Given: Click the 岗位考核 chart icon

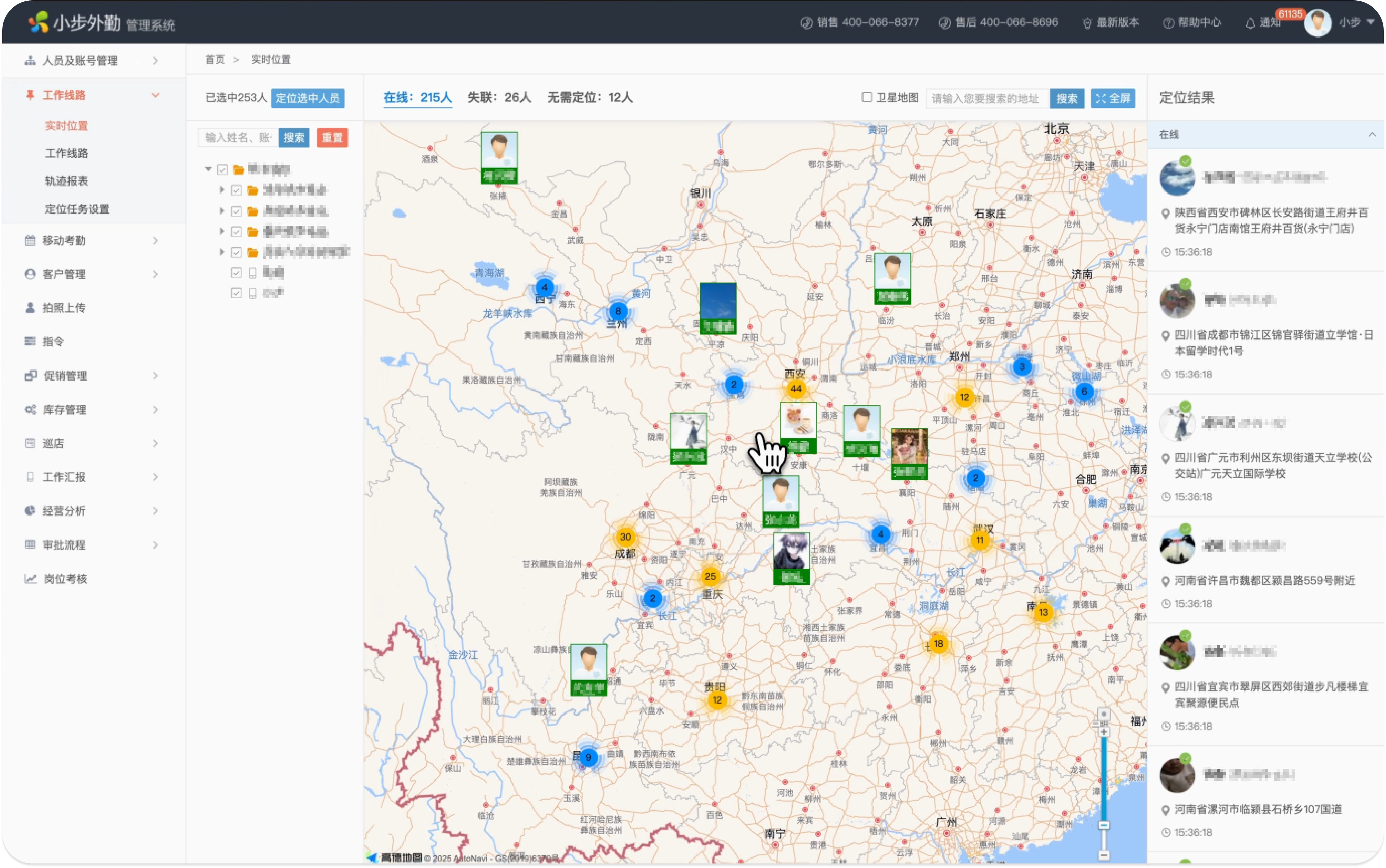Looking at the screenshot, I should 31,579.
